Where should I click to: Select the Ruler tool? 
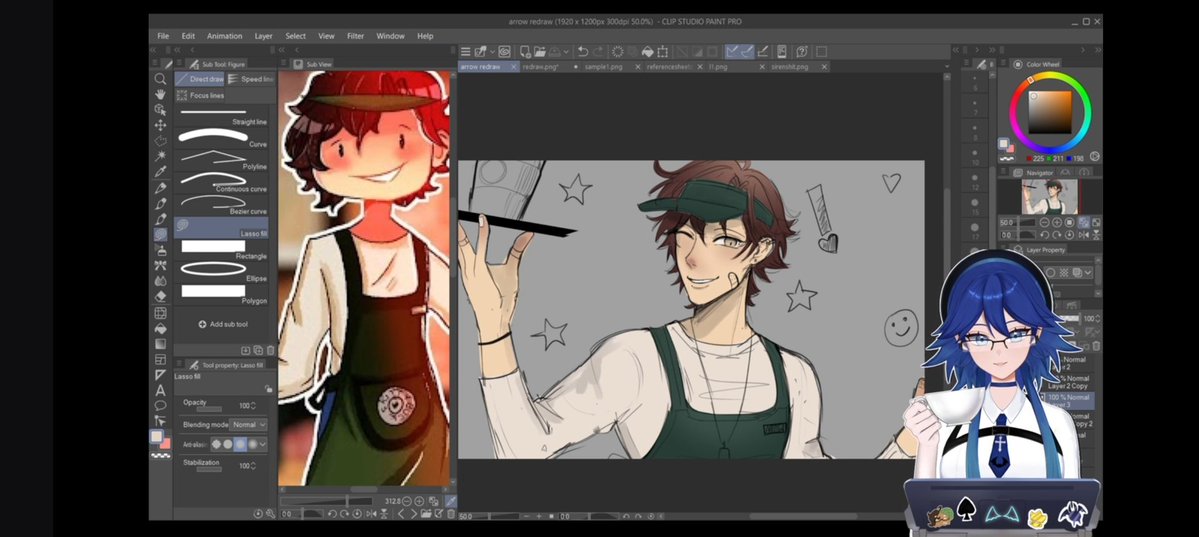[x=160, y=375]
